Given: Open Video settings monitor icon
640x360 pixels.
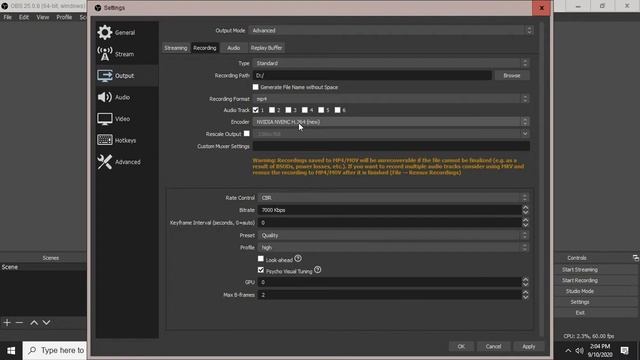Looking at the screenshot, I should [x=105, y=119].
